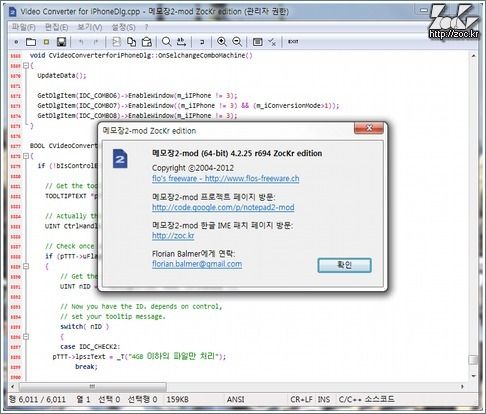
Task: Click the Select scheme toolbar icon
Action: pos(257,42)
